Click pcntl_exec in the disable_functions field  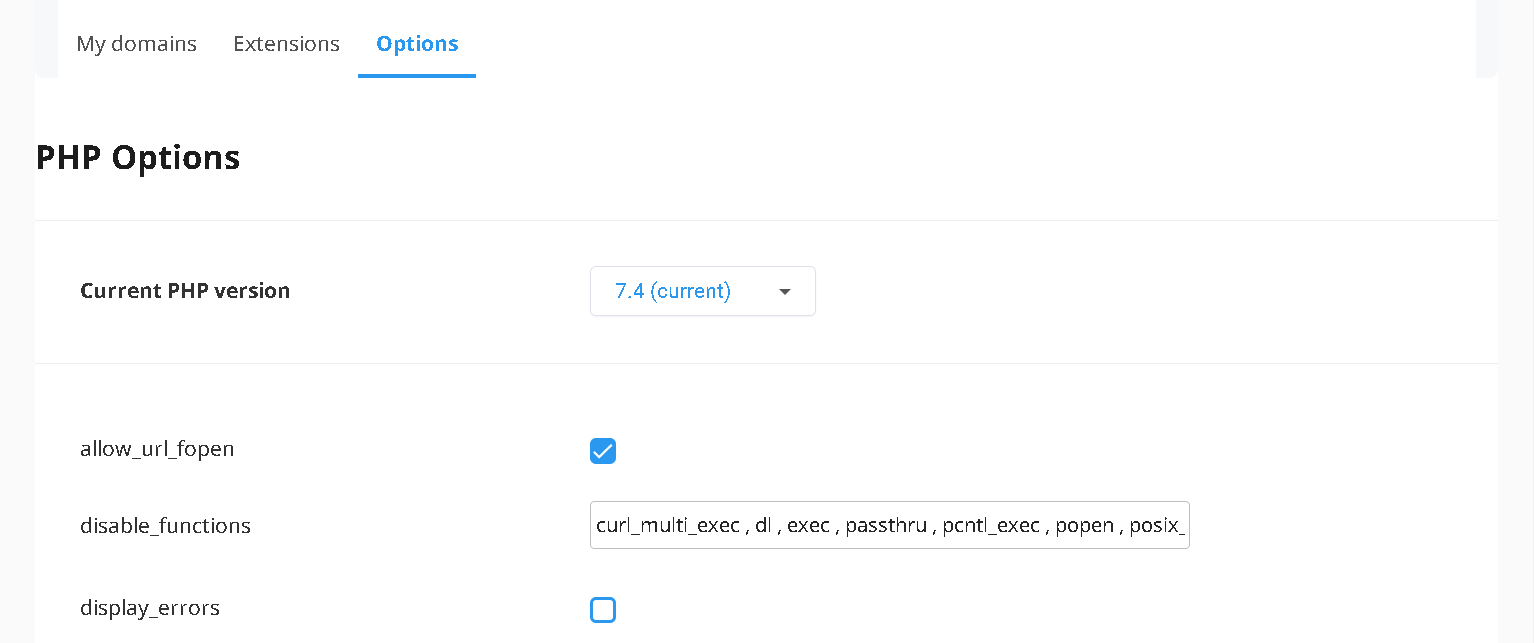(x=991, y=526)
